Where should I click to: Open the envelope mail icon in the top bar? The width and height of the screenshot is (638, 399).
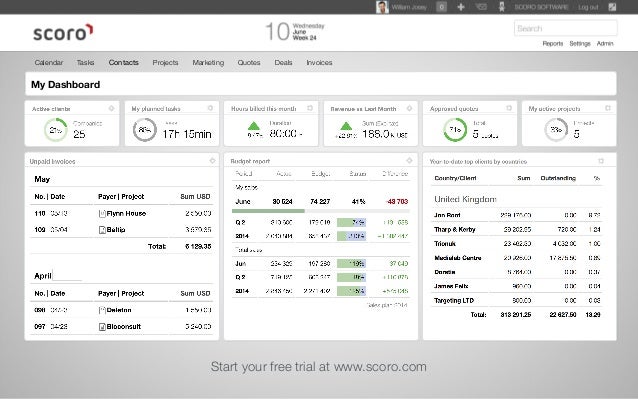481,7
